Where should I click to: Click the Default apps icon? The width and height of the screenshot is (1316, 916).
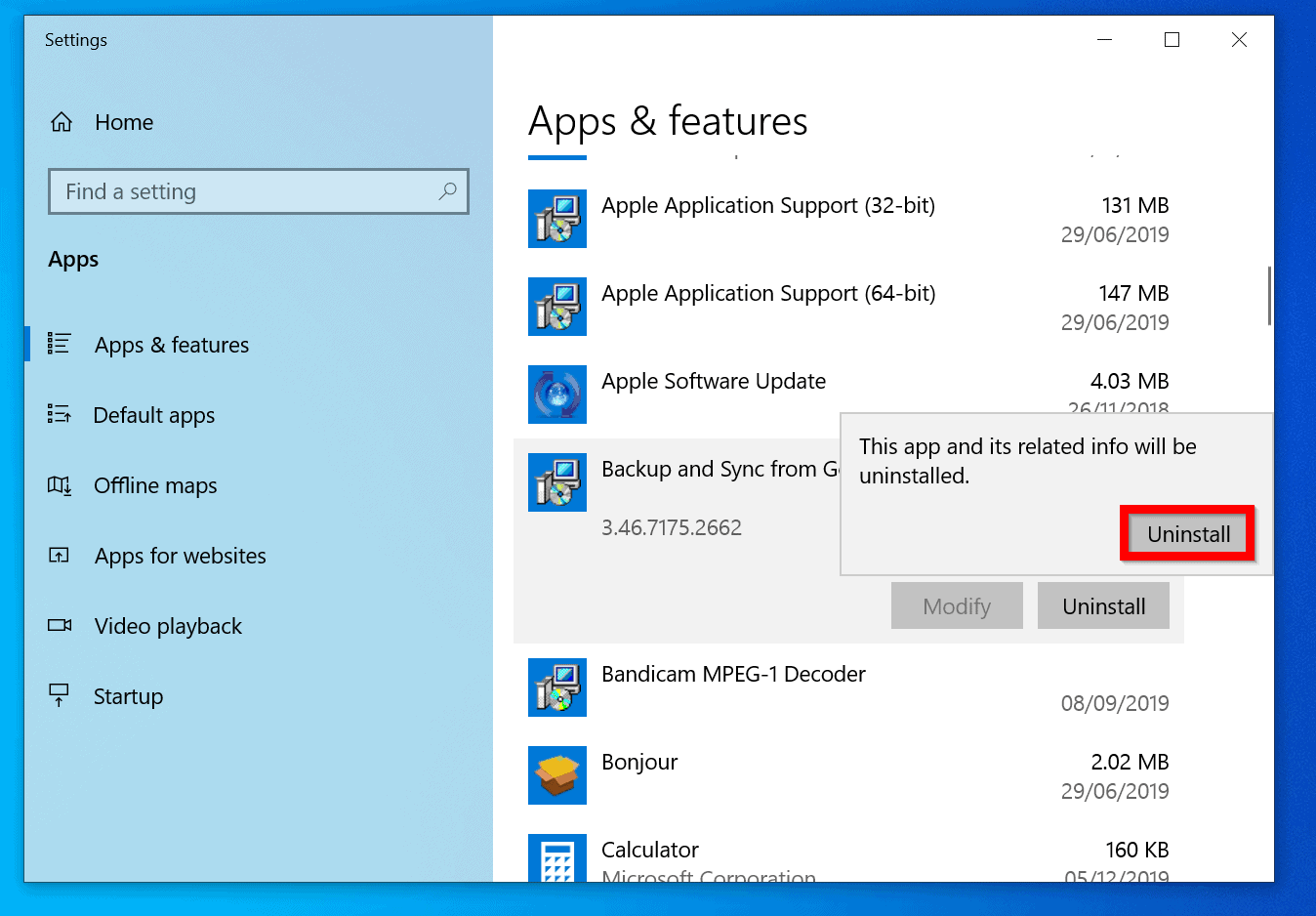point(59,414)
